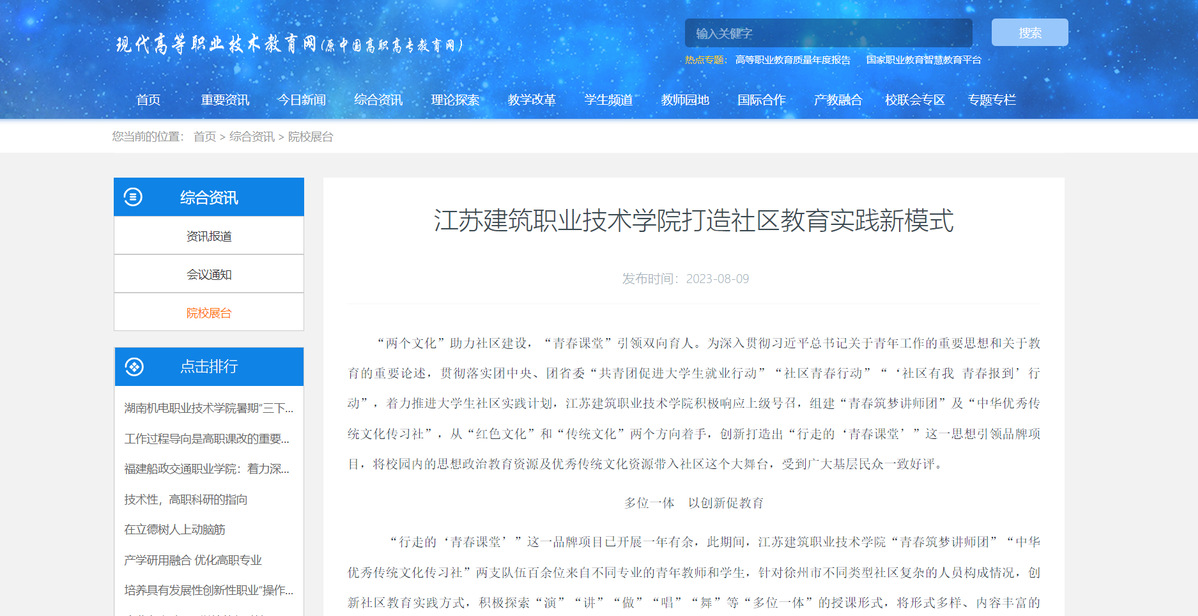Open 专题专栏 in the top navigation
This screenshot has height=616, width=1198.
tap(991, 100)
